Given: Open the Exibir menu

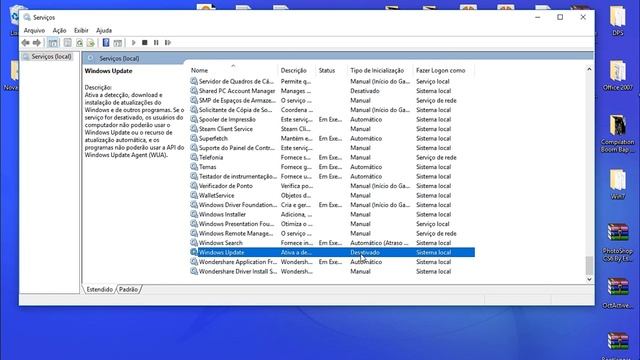Looking at the screenshot, I should click(x=81, y=30).
